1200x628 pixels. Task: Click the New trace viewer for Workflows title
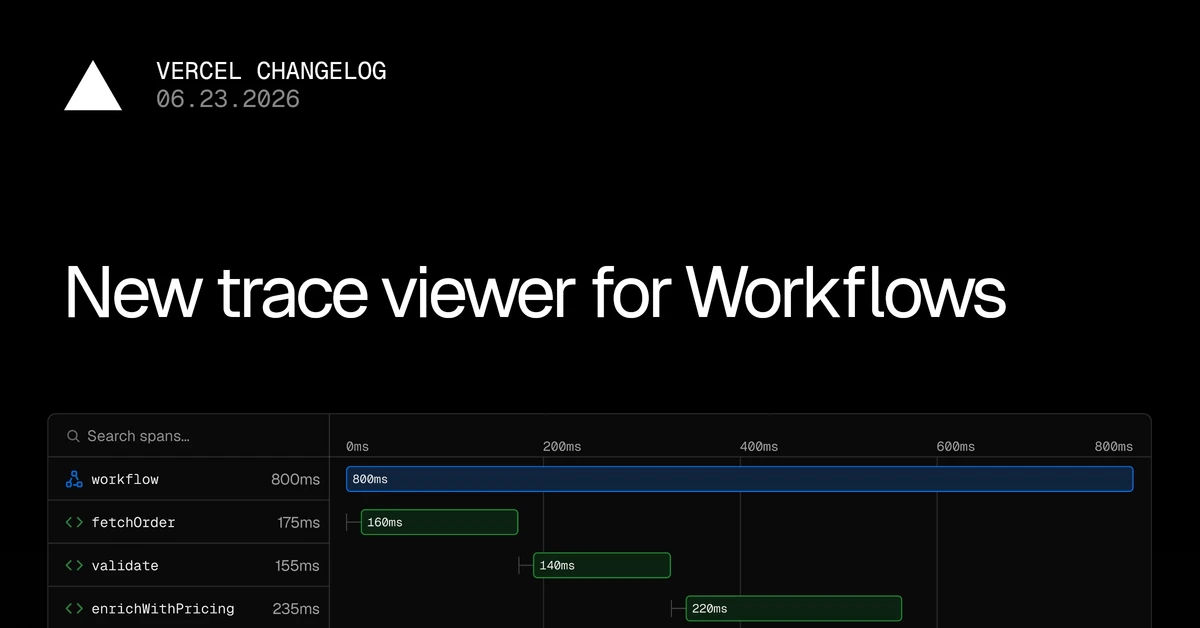coord(535,291)
